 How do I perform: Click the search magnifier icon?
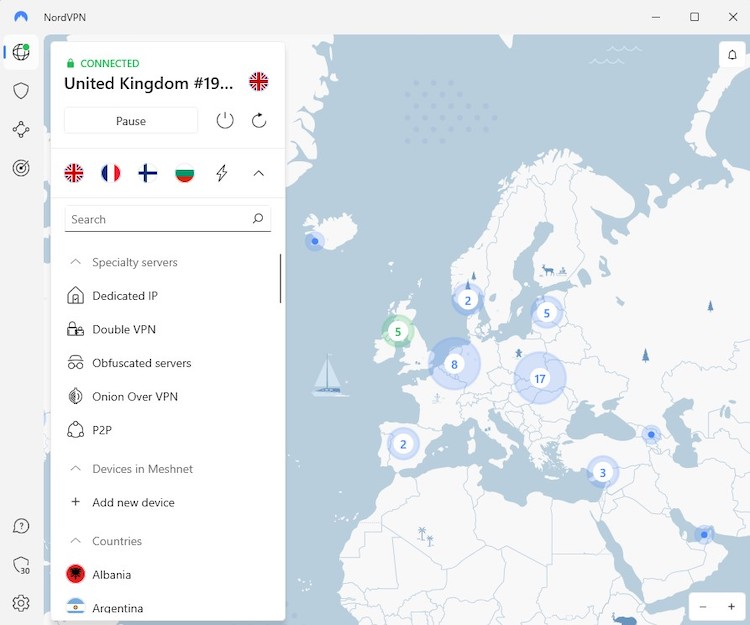point(258,219)
